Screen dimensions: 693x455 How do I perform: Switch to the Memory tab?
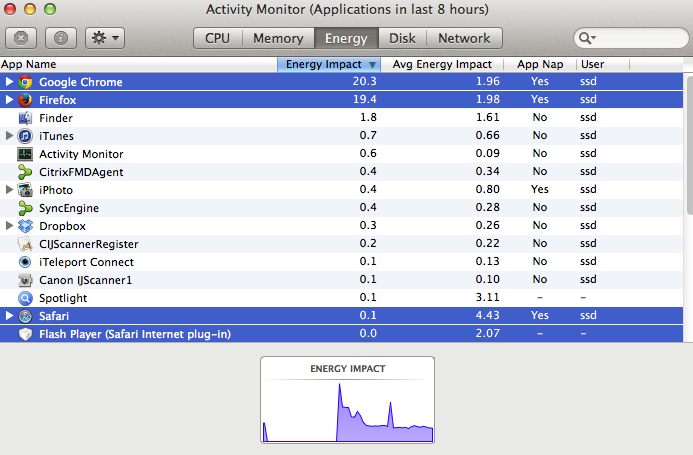tap(278, 38)
